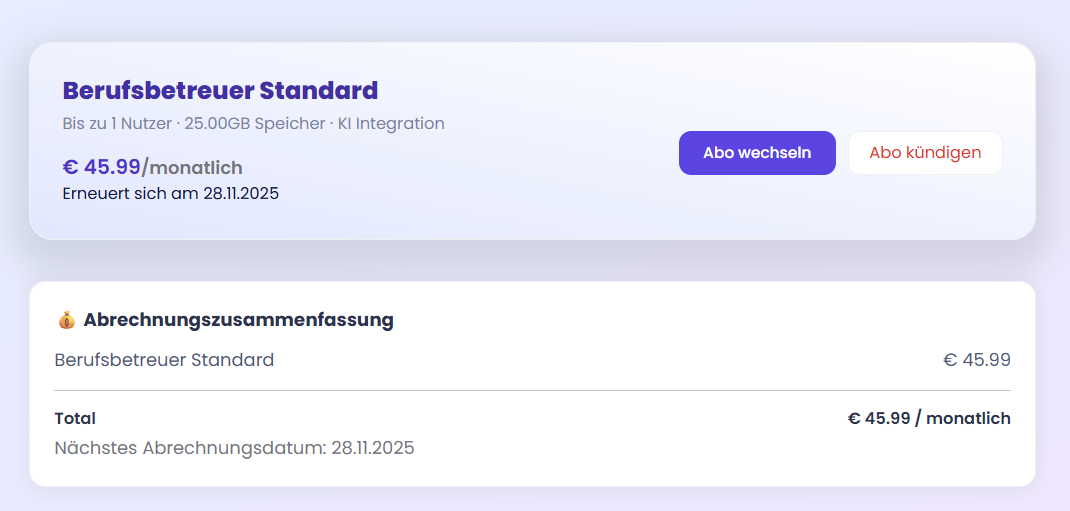Click the '€ 45.99 / monatlich' total amount
Image resolution: width=1070 pixels, height=511 pixels.
pyautogui.click(x=929, y=418)
